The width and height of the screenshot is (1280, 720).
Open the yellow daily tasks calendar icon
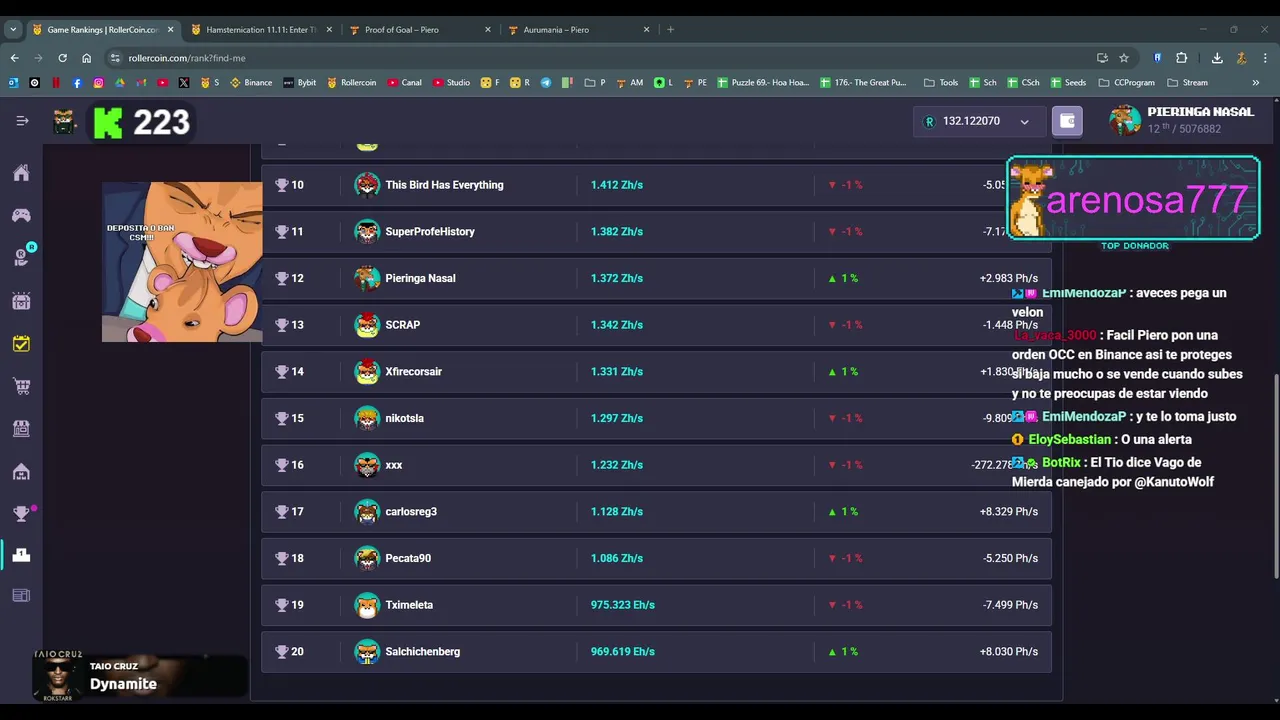(x=21, y=344)
